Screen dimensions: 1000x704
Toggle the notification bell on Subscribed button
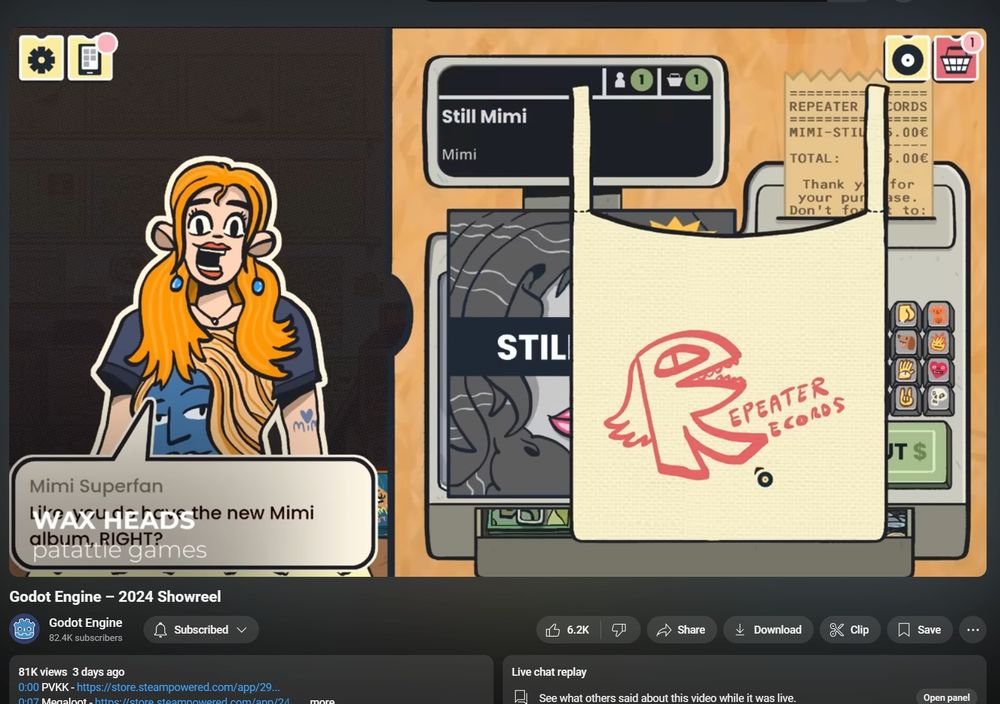coord(160,630)
